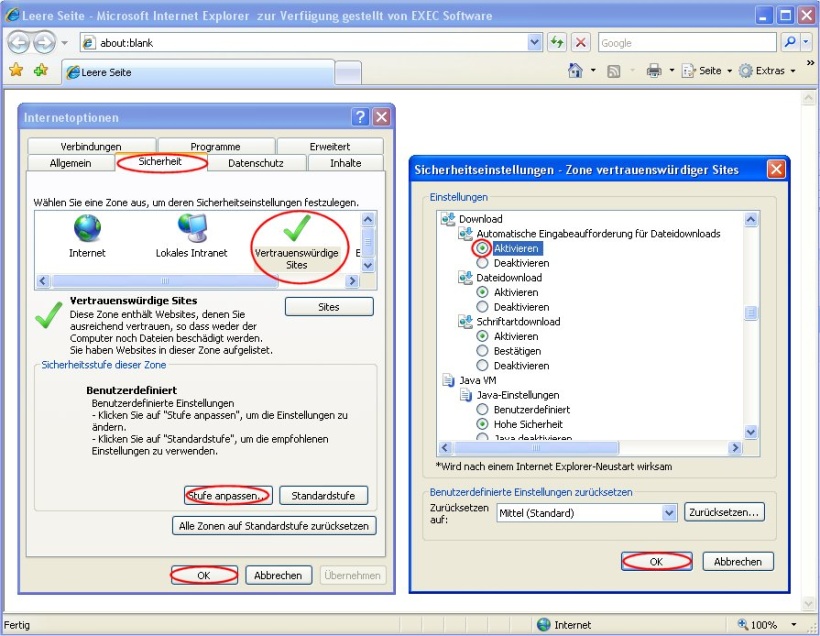This screenshot has width=820, height=636.
Task: Open the zoom level dropdown arrow
Action: pyautogui.click(x=794, y=624)
